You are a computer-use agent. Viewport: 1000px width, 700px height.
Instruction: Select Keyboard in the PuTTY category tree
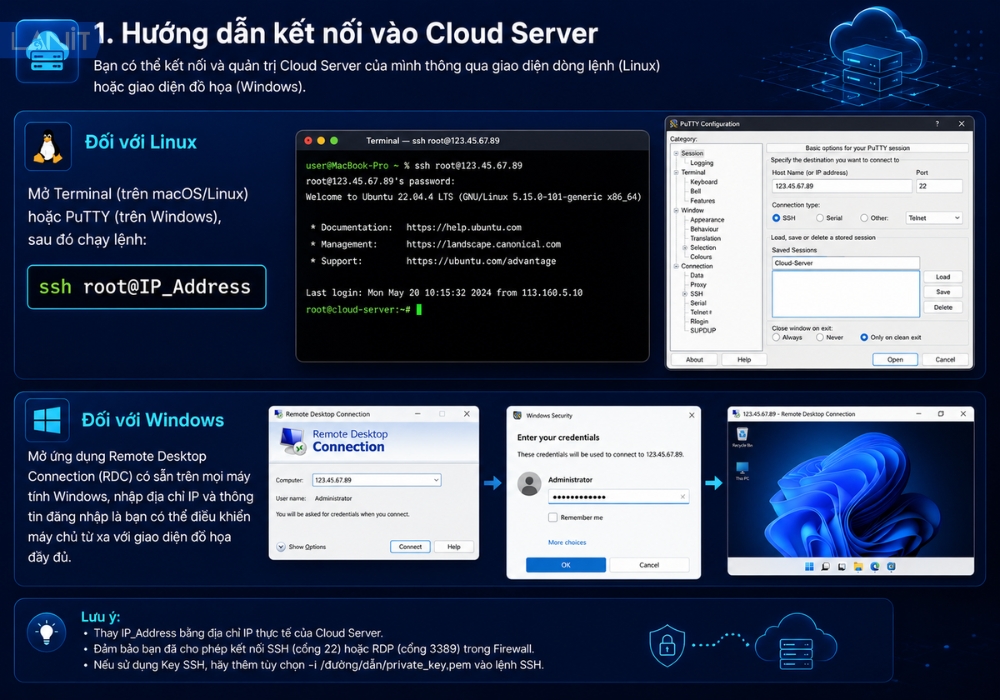703,182
